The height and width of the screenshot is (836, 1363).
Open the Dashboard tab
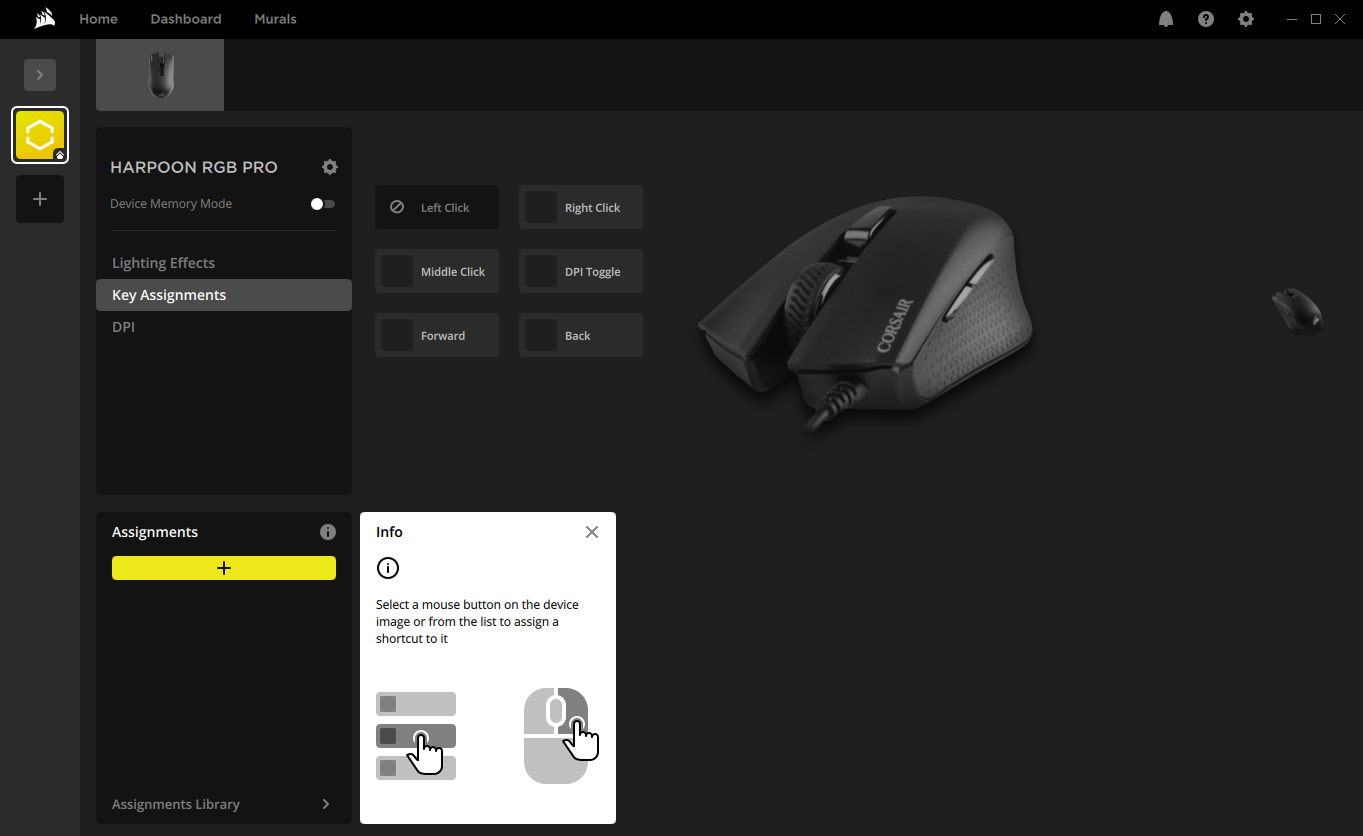(186, 19)
